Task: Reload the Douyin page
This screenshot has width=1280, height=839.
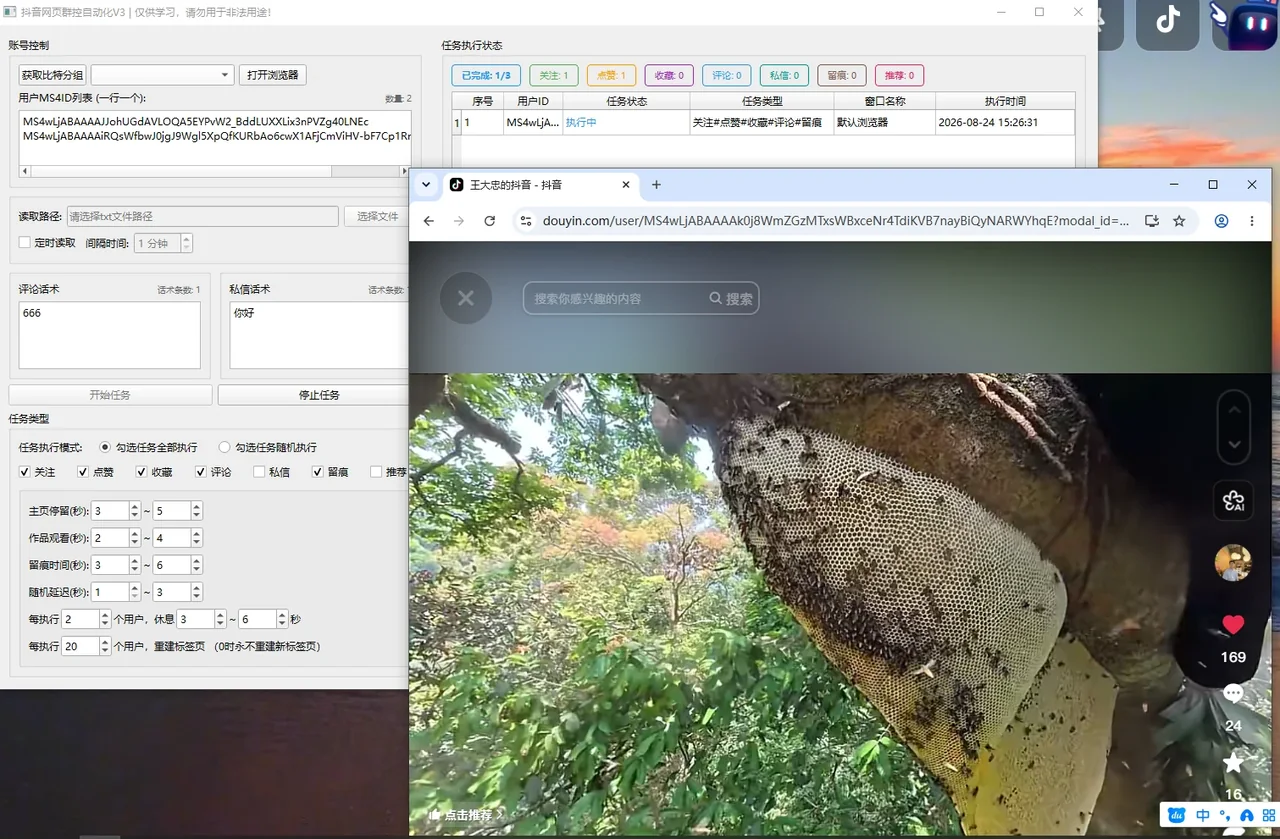Action: tap(490, 221)
